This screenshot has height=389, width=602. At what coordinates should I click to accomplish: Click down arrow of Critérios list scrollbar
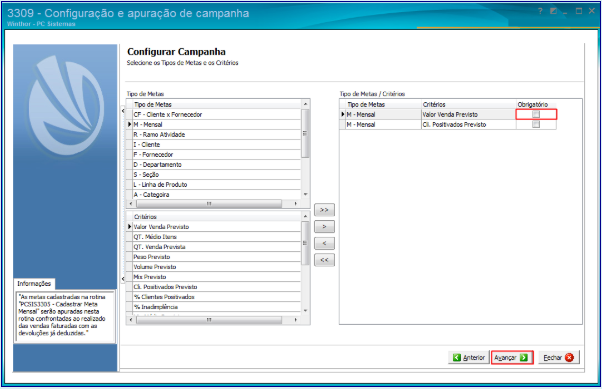[306, 310]
